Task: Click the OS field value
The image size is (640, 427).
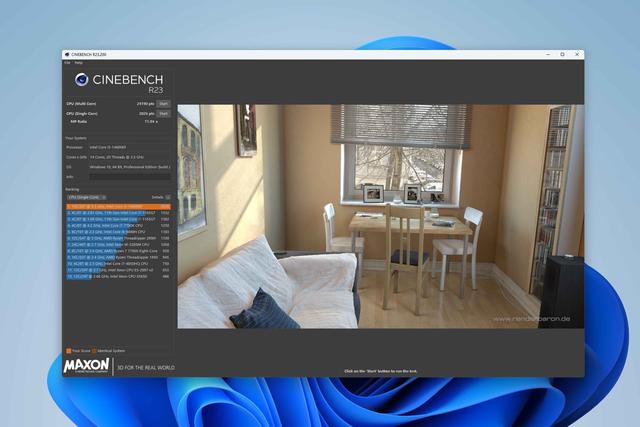Action: 130,167
